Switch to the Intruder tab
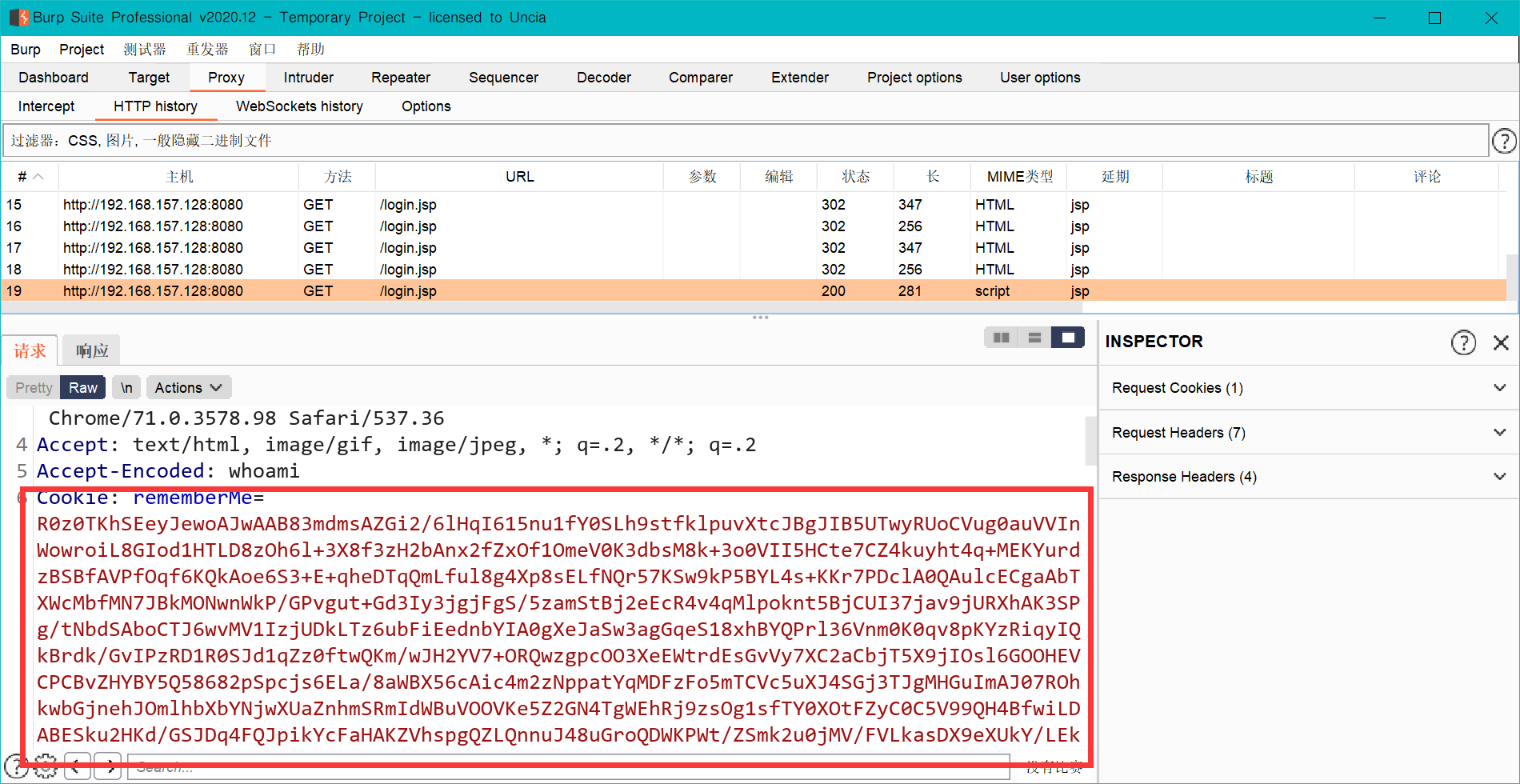The width and height of the screenshot is (1520, 784). (x=309, y=78)
